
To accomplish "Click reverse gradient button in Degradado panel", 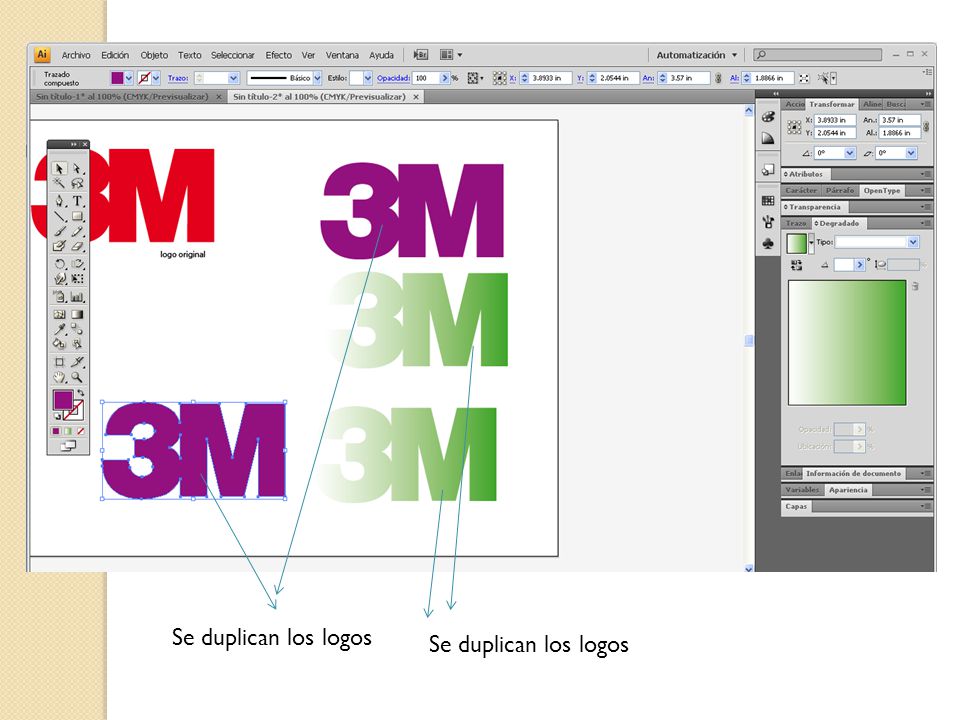I will click(x=796, y=264).
